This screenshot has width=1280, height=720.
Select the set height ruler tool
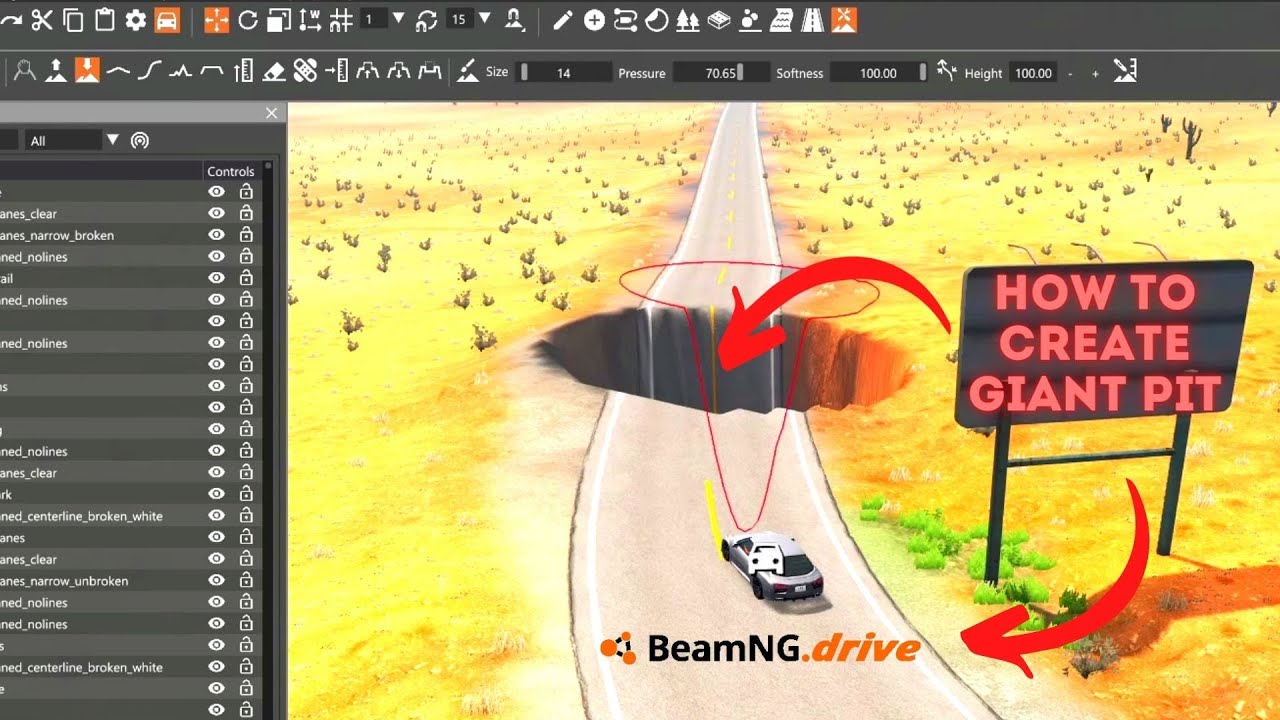pyautogui.click(x=243, y=71)
